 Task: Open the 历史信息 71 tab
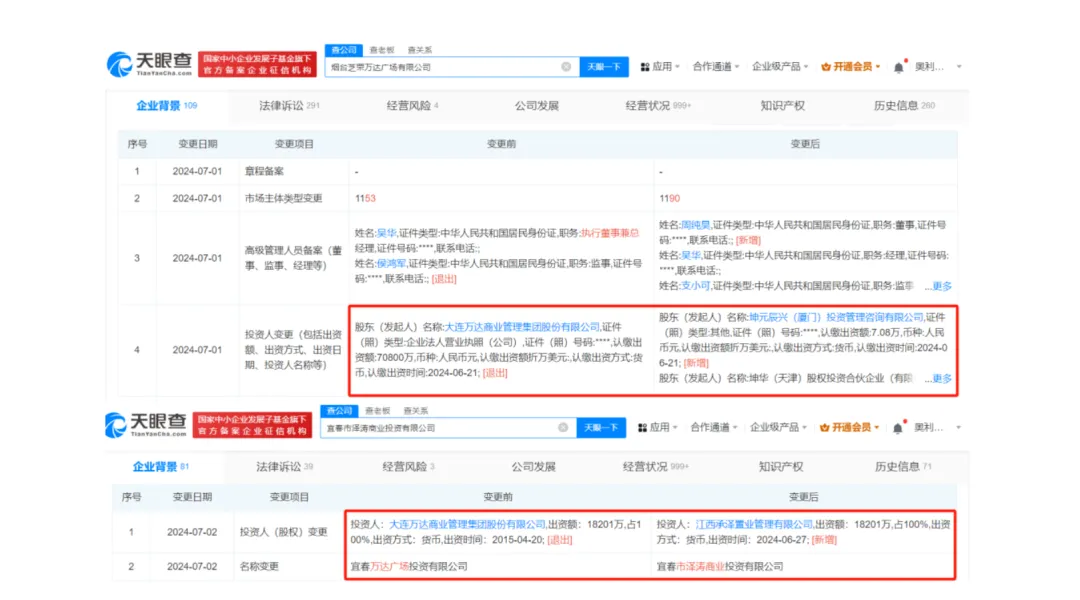click(903, 466)
